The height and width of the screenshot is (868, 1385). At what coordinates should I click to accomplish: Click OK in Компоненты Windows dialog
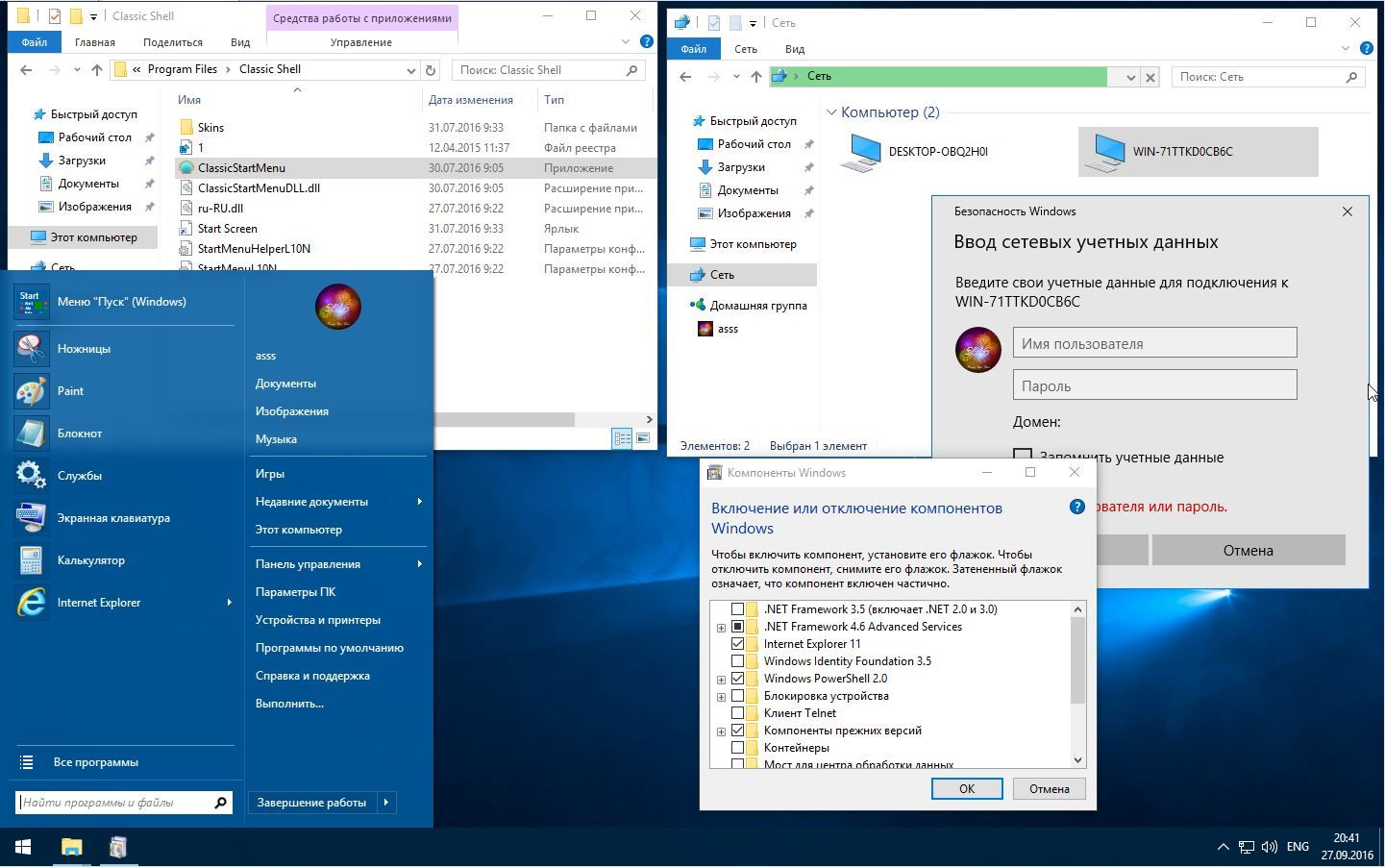[x=967, y=788]
